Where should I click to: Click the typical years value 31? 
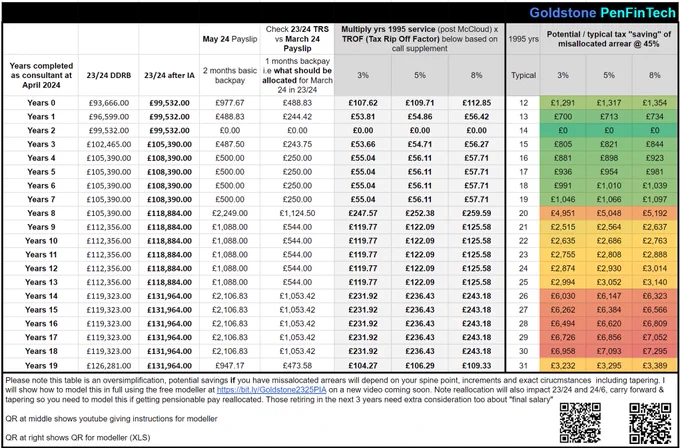523,366
